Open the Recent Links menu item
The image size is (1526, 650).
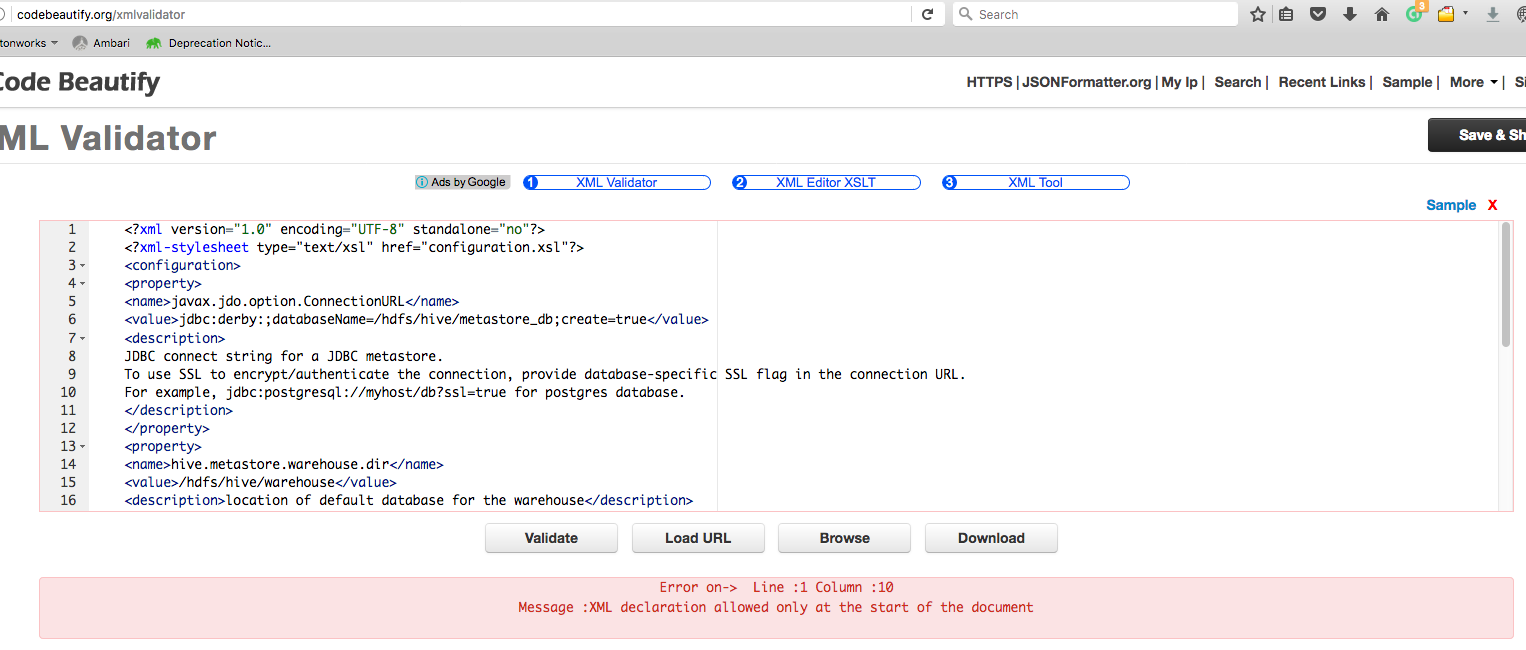point(1321,82)
